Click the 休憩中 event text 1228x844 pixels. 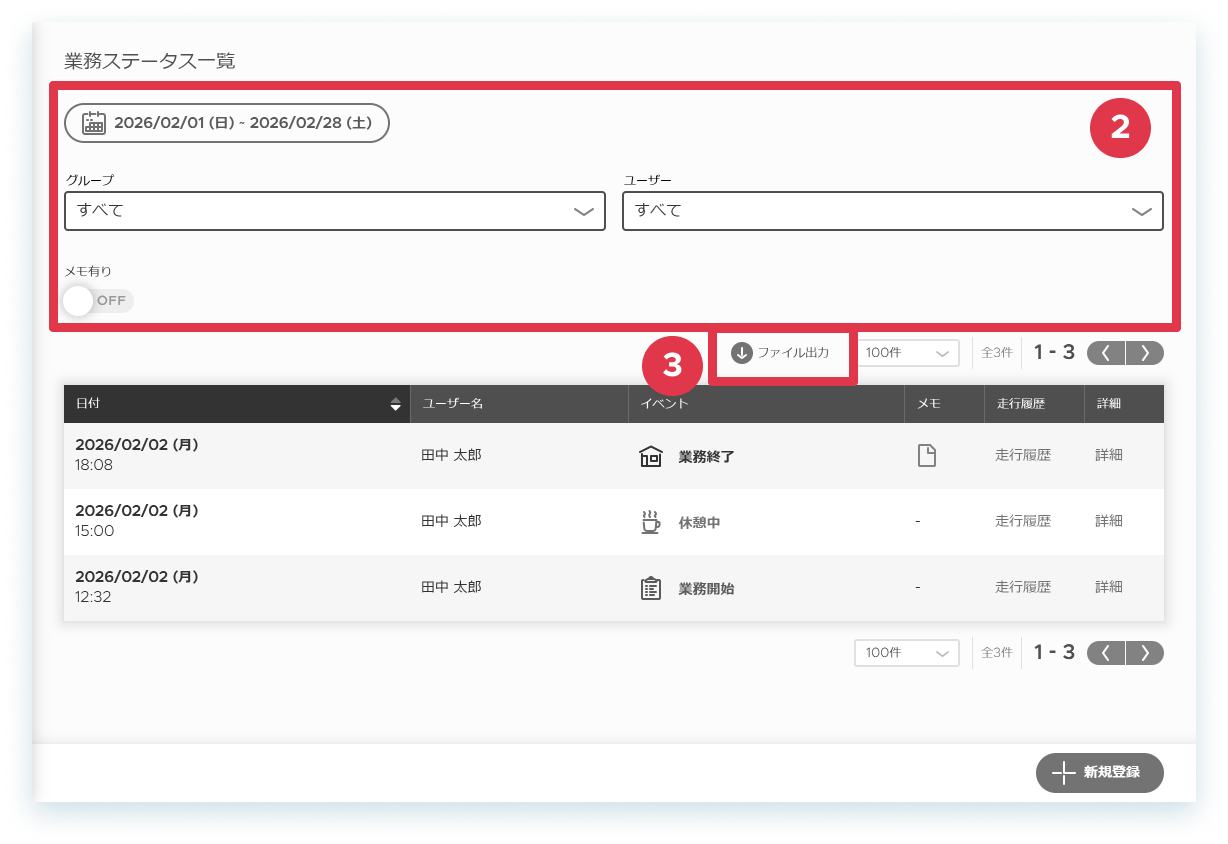699,523
